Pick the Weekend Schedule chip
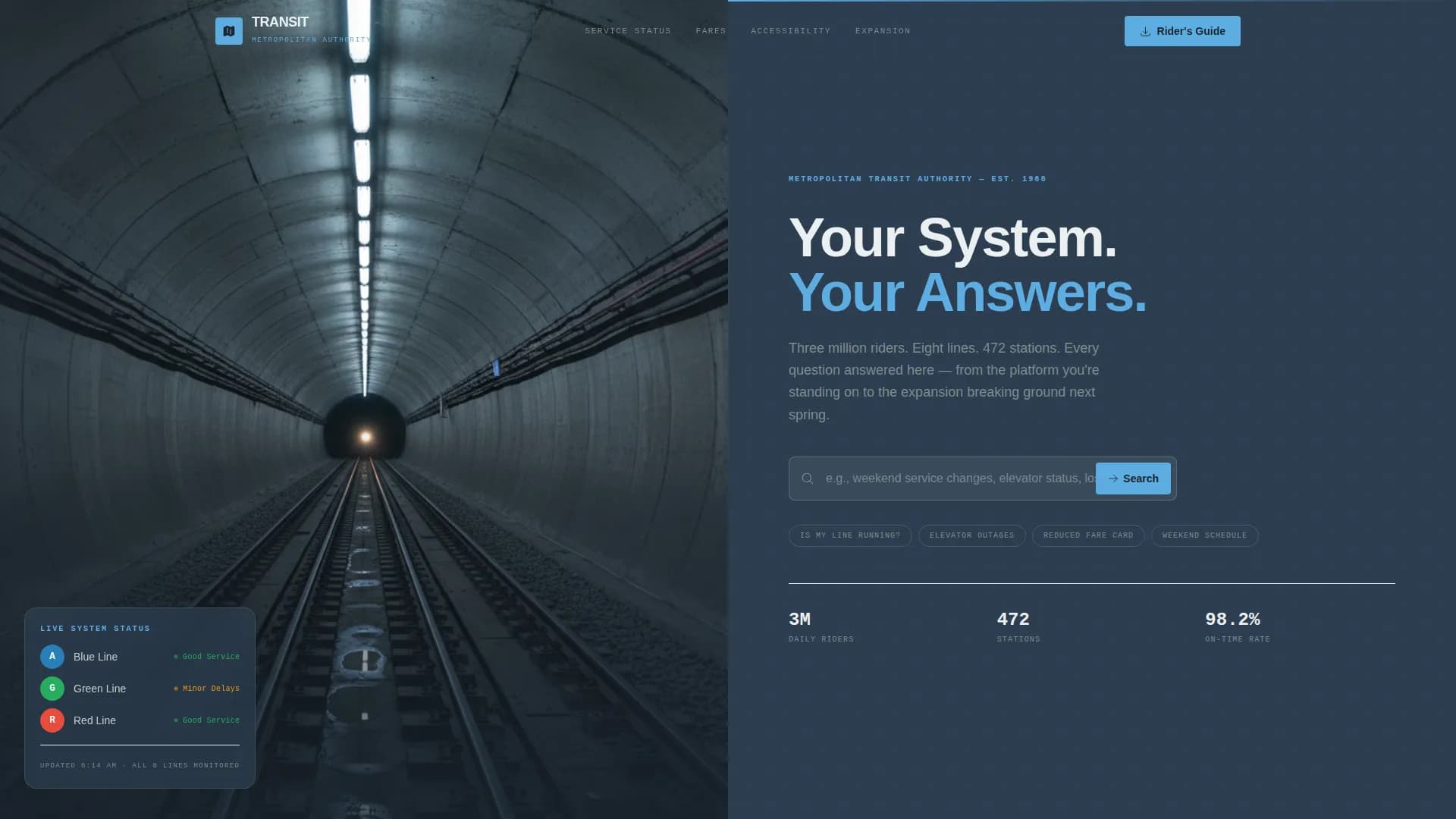Image resolution: width=1456 pixels, height=819 pixels. point(1205,535)
